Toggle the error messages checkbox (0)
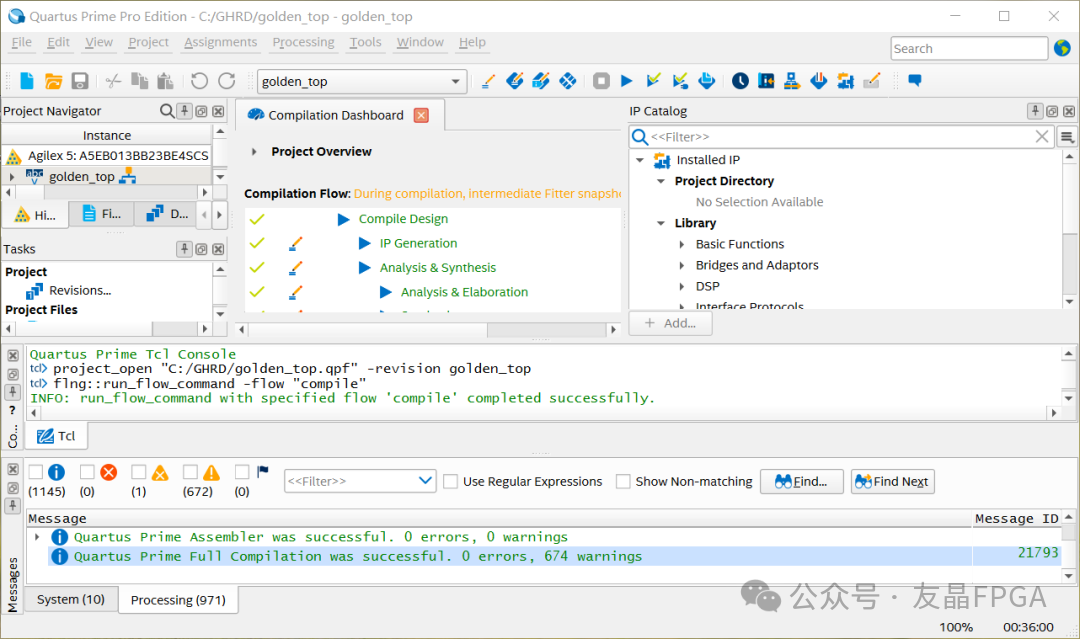 [x=87, y=472]
